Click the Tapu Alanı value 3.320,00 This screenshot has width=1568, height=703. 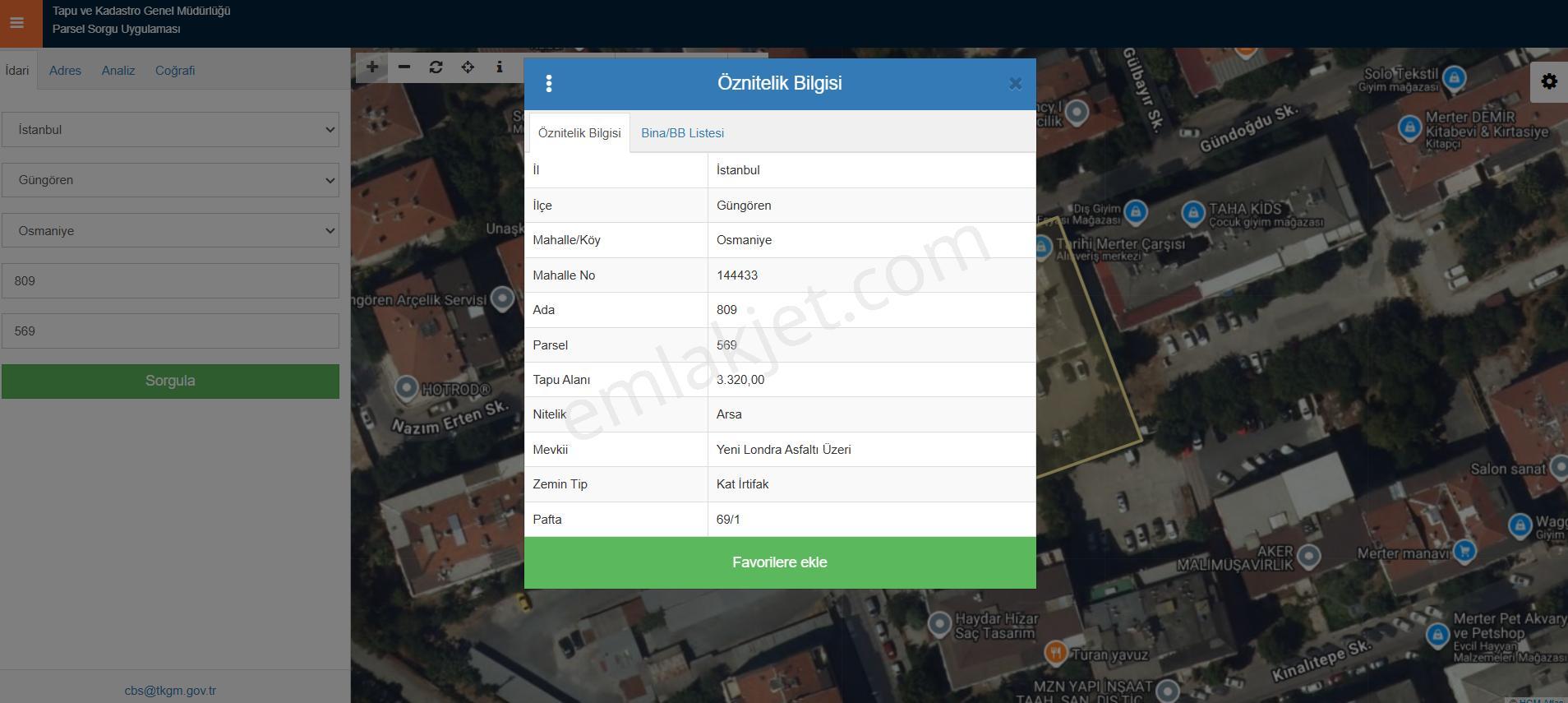click(740, 380)
